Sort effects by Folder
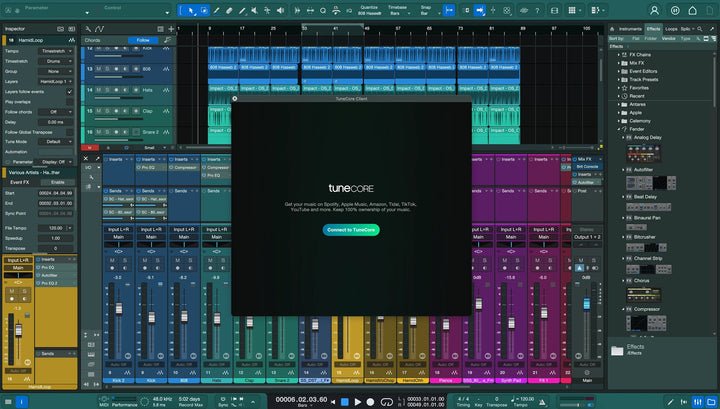The image size is (720, 409). pyautogui.click(x=650, y=39)
